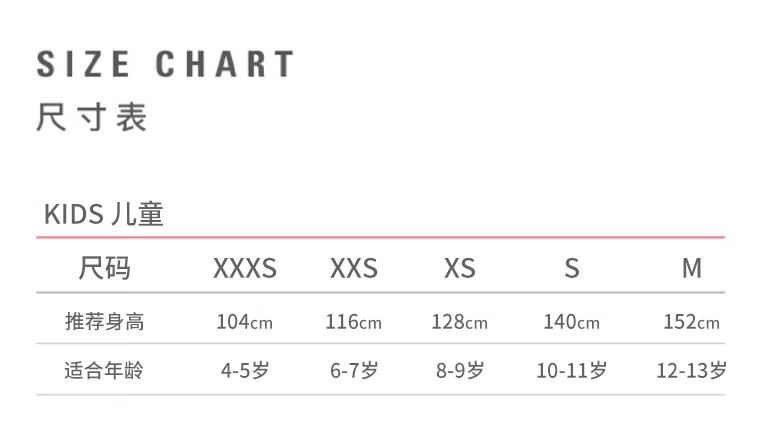Image resolution: width=776 pixels, height=448 pixels.
Task: Select the 104cm height cell
Action: (x=245, y=322)
